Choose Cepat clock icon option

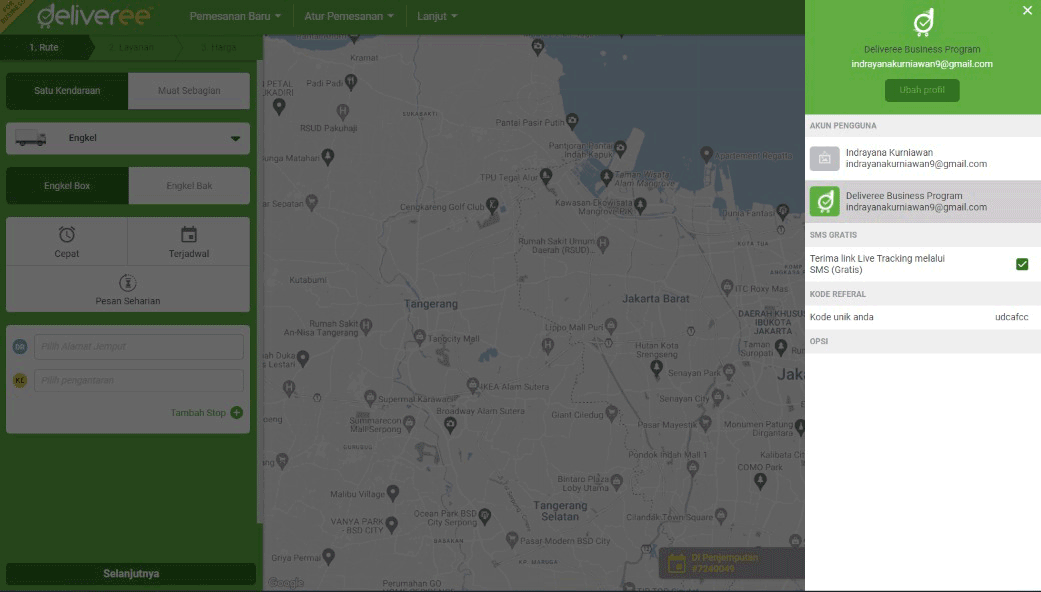(66, 242)
